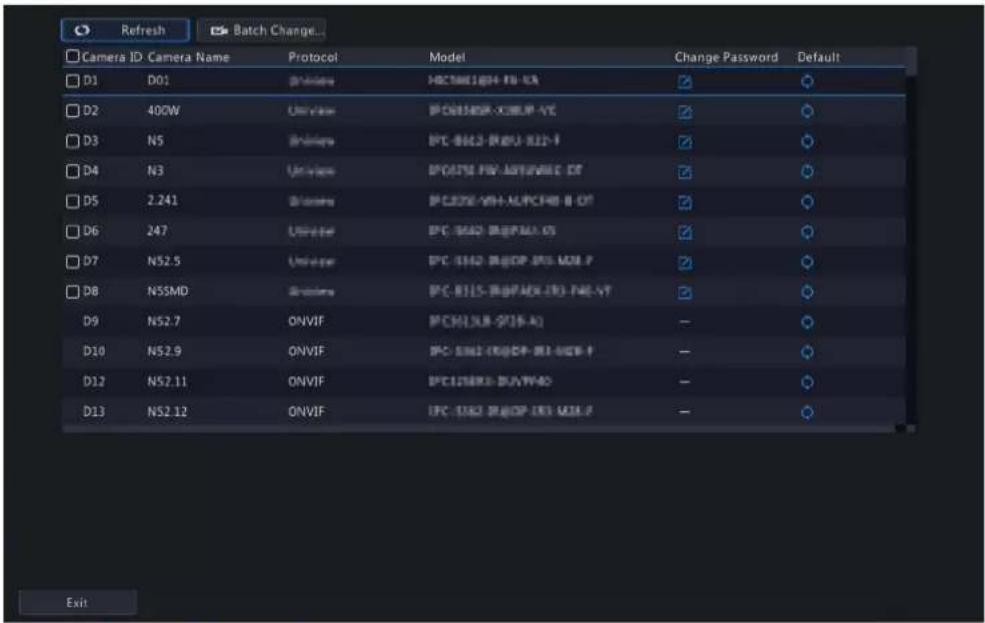Select camera name D01

pos(158,80)
